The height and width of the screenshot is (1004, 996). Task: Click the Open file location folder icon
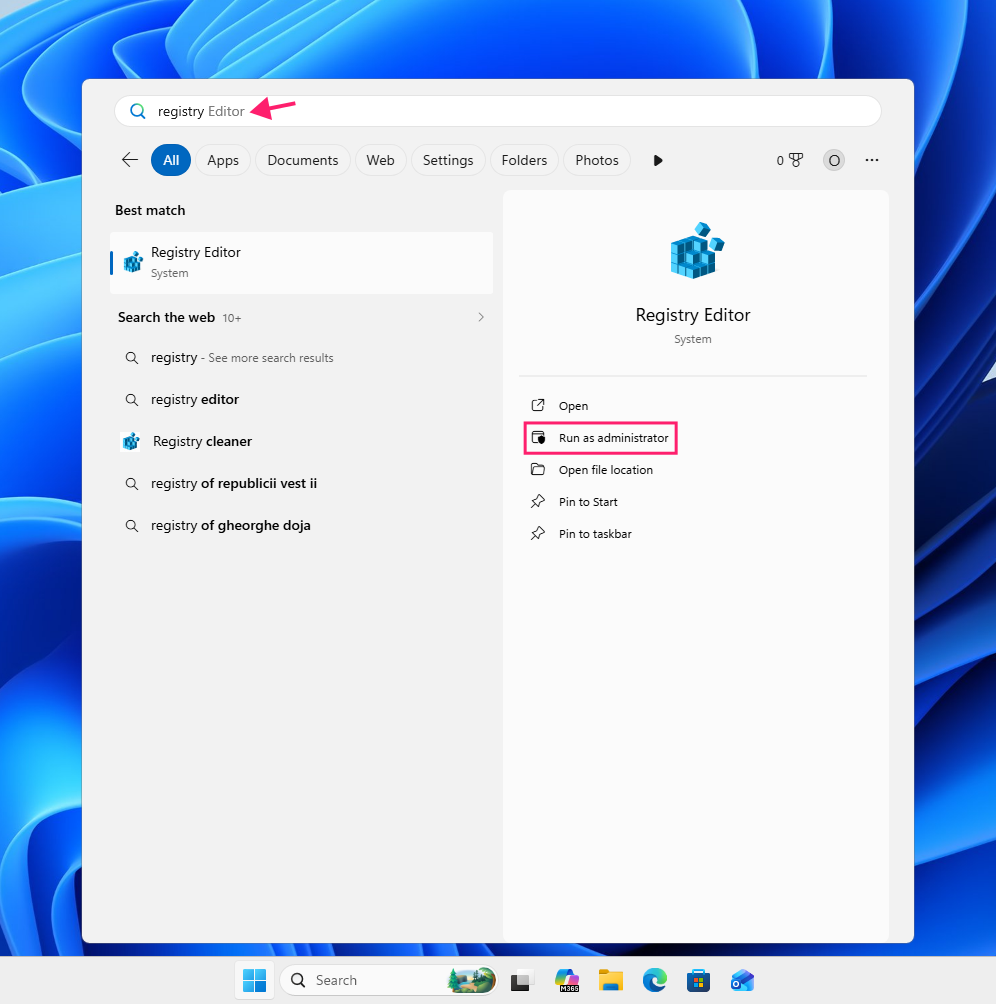[538, 469]
